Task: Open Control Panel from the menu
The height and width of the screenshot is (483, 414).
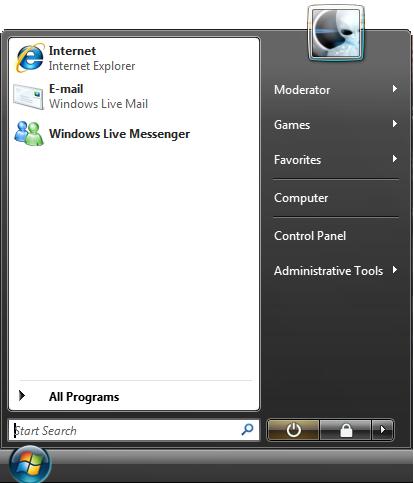Action: (x=336, y=236)
